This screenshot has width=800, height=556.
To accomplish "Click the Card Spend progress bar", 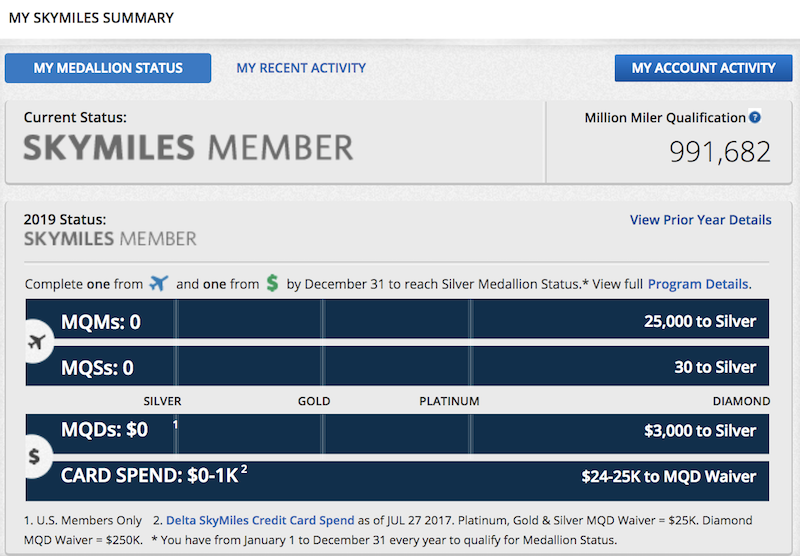I will [x=397, y=481].
